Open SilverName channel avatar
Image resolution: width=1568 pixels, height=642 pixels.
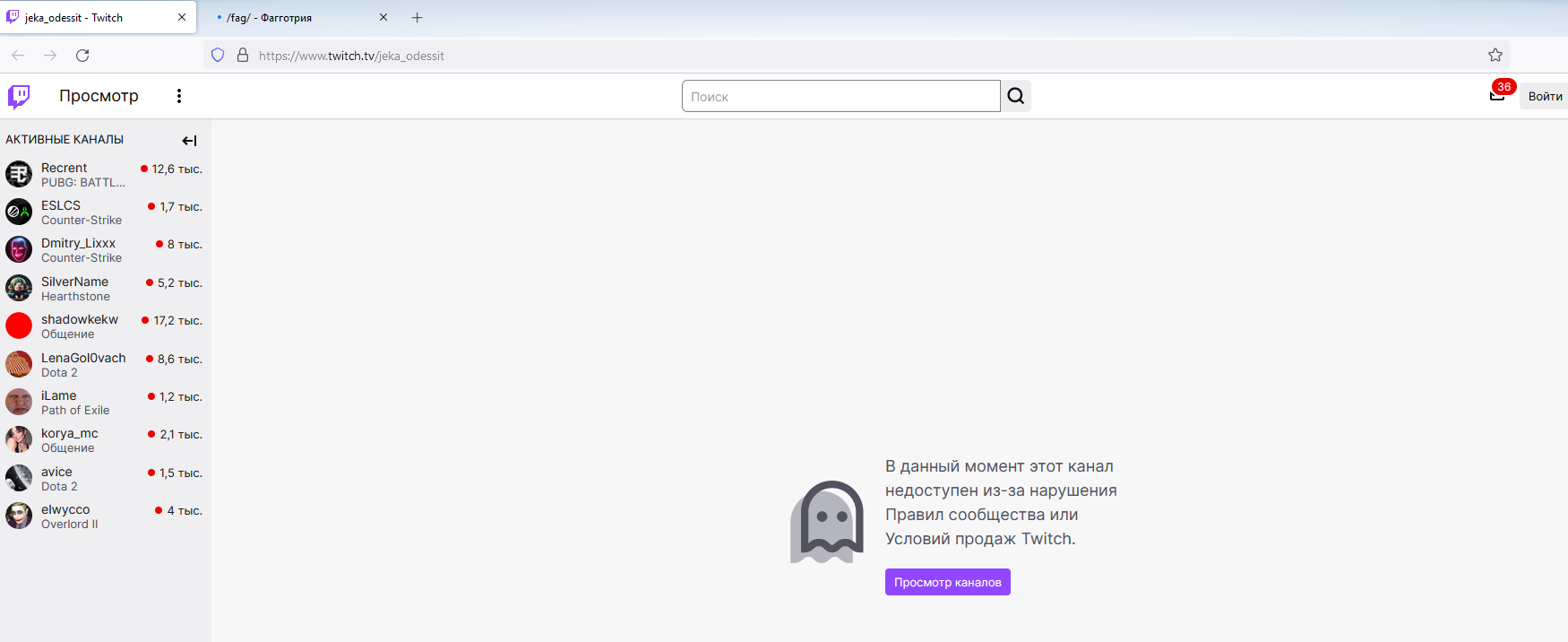point(19,288)
